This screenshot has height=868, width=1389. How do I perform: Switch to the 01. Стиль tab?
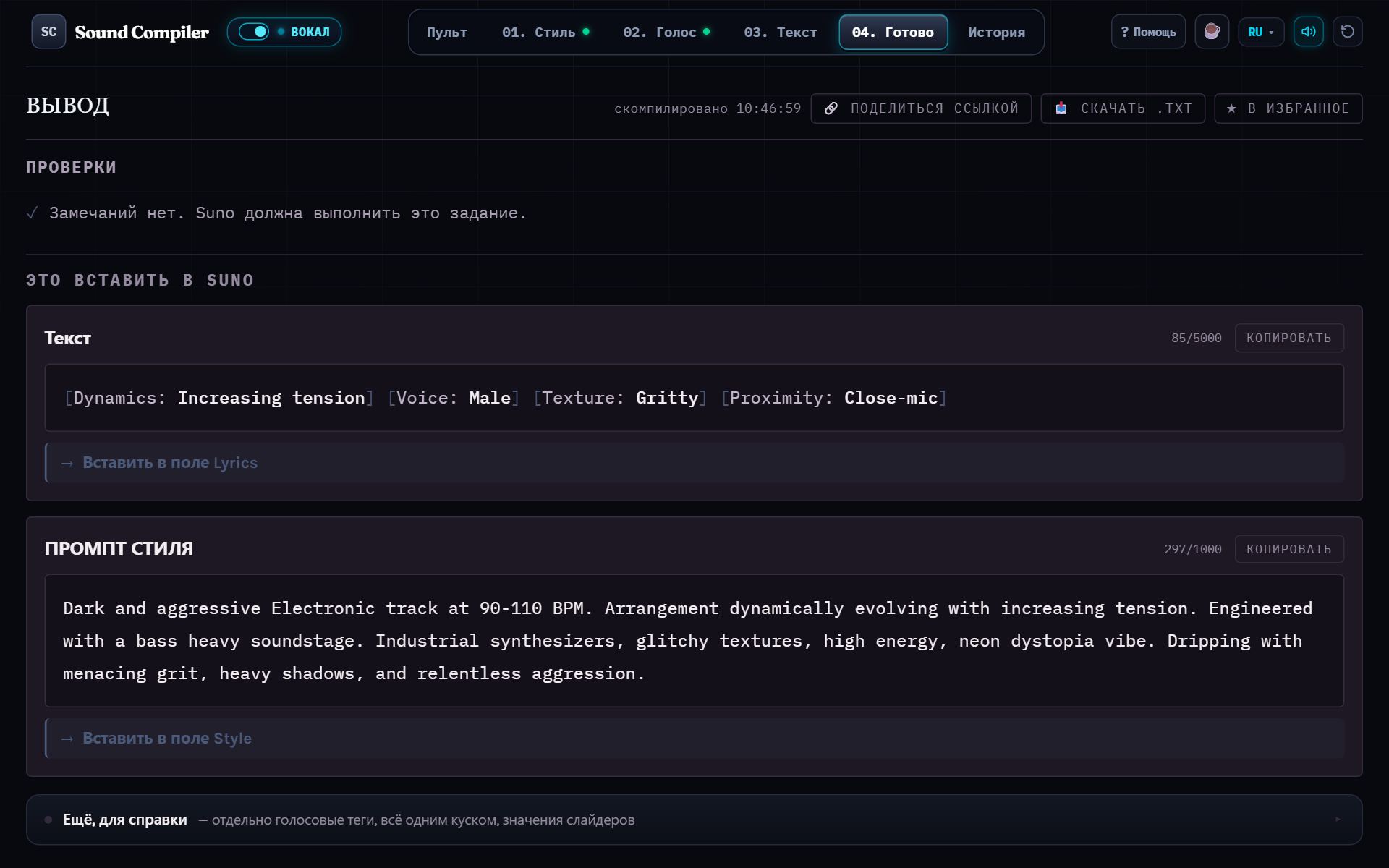coord(545,32)
